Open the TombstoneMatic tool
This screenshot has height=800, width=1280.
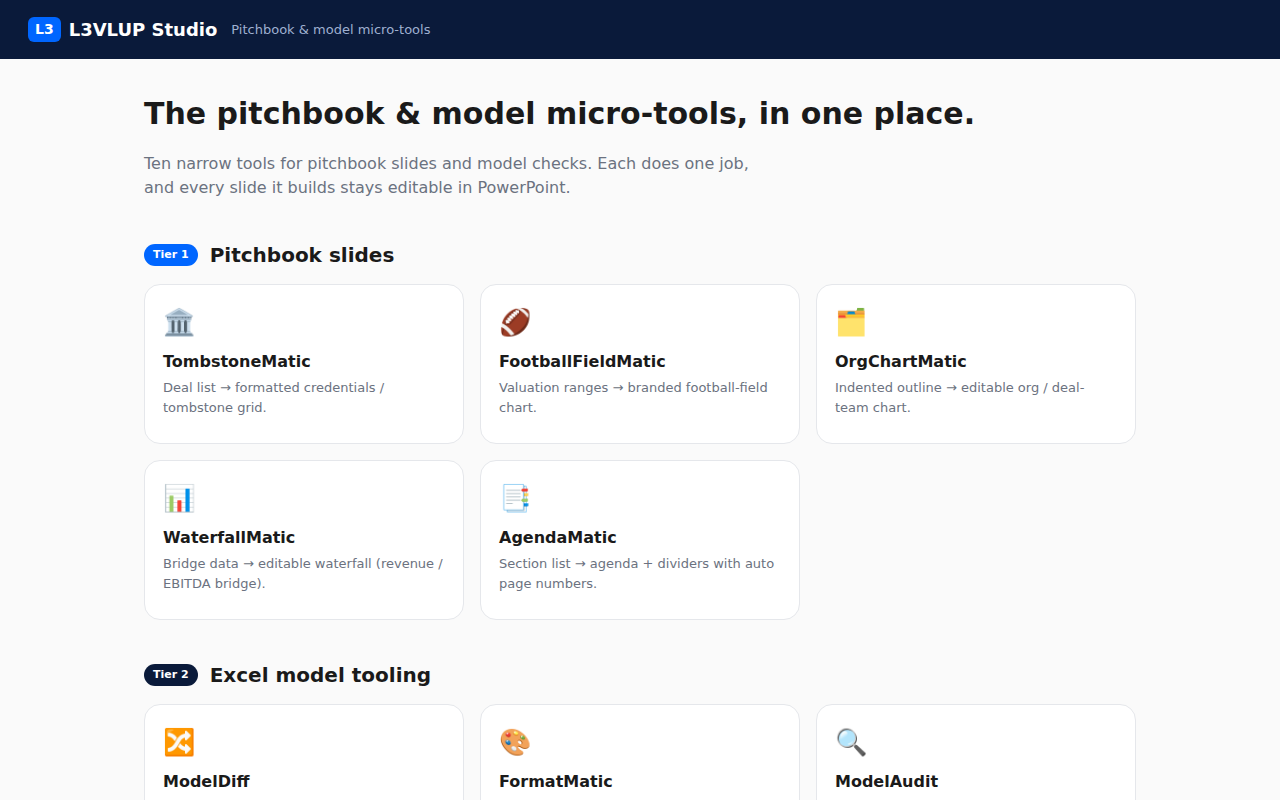(x=304, y=364)
